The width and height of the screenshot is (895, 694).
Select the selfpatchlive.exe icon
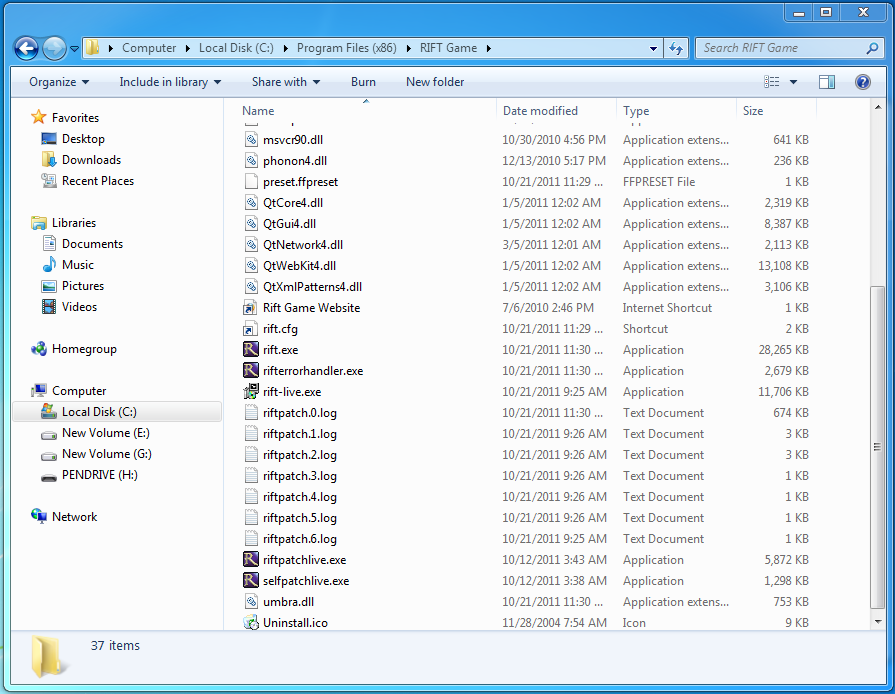coord(251,580)
